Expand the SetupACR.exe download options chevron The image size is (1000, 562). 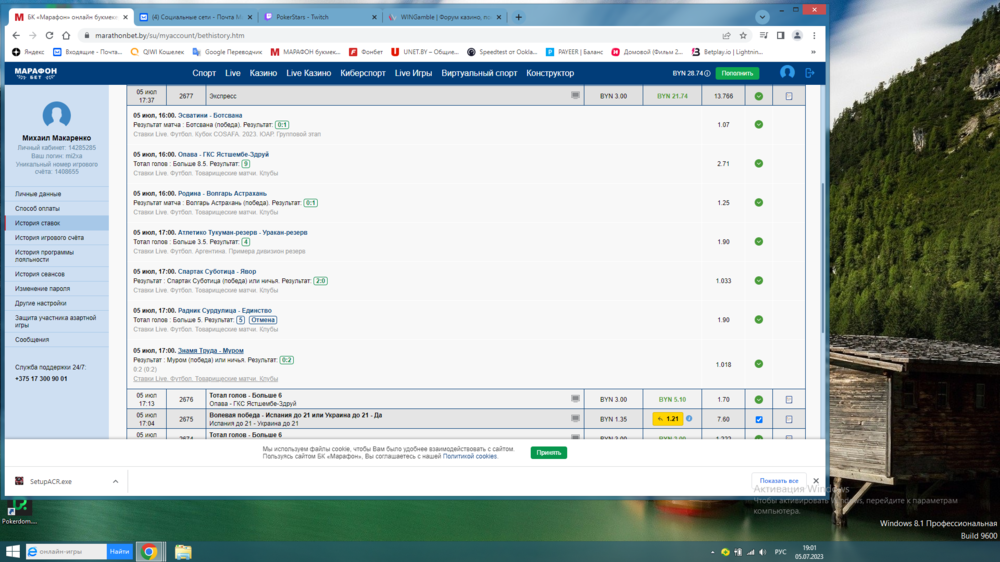(x=115, y=481)
